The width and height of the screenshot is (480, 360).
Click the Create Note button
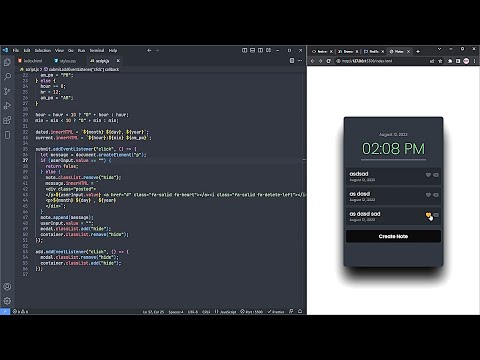[393, 236]
